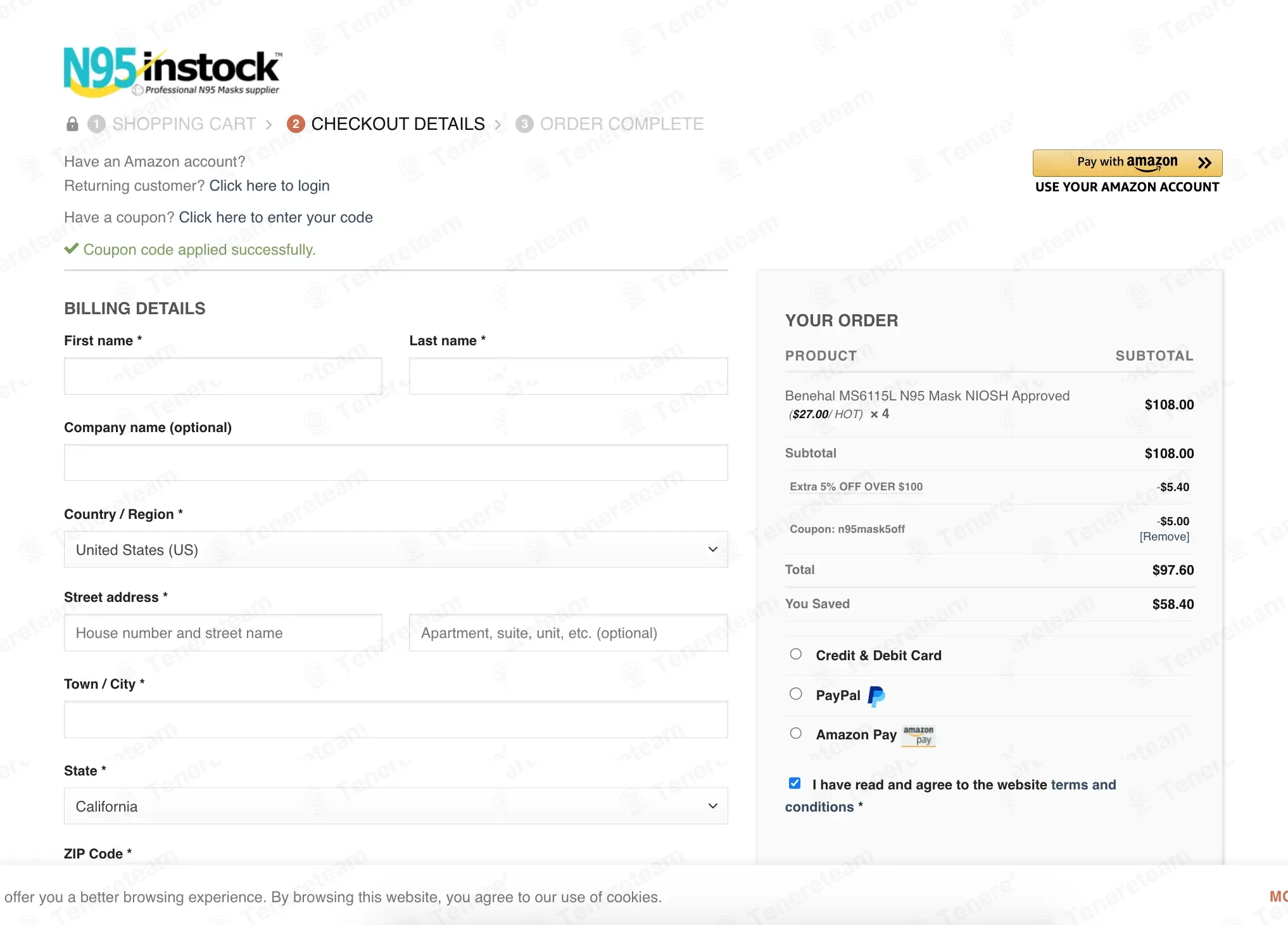Click the step 1 shopping cart number circle
1288x925 pixels.
tap(96, 124)
